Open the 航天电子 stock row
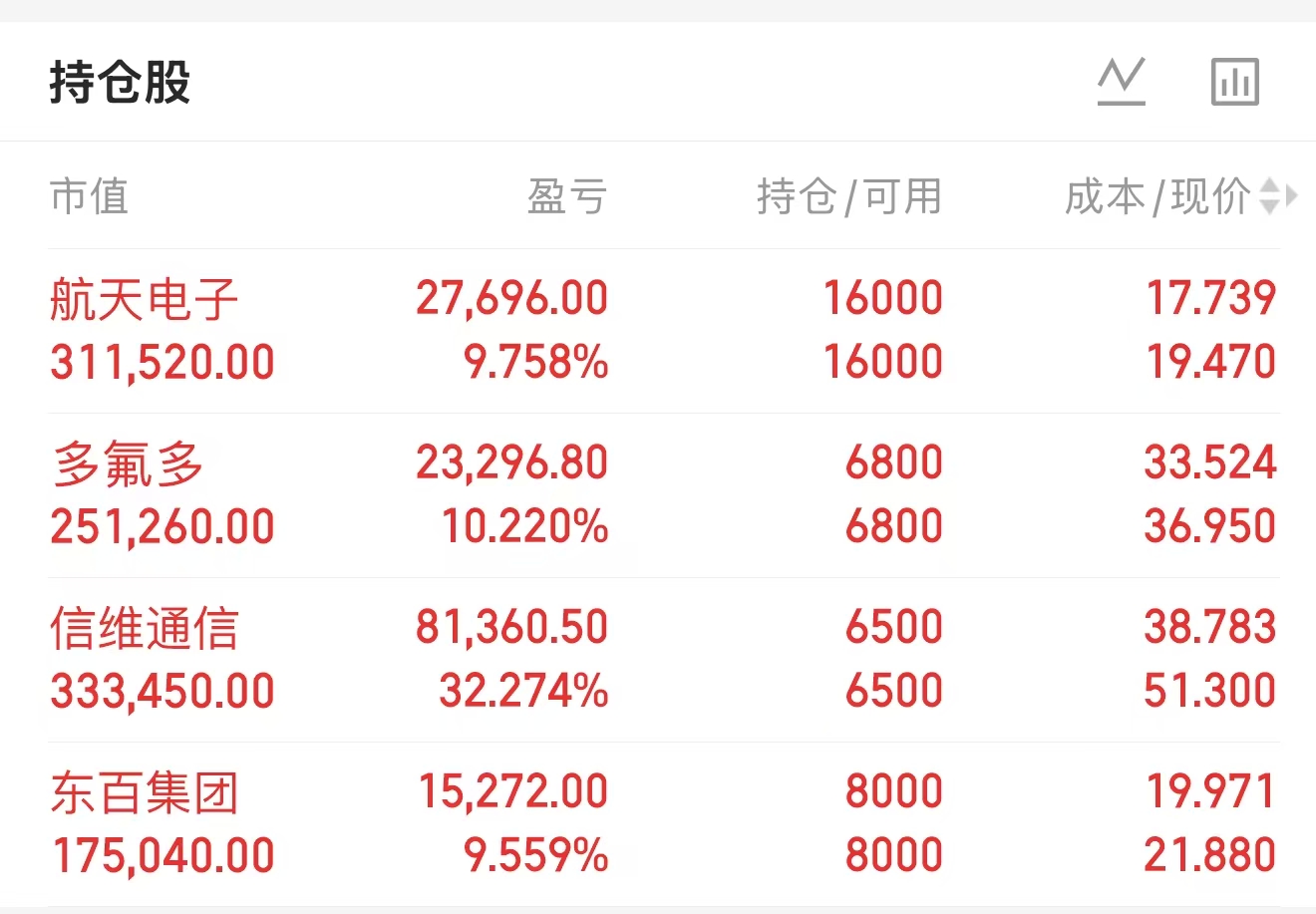1316x914 pixels. pyautogui.click(x=145, y=299)
